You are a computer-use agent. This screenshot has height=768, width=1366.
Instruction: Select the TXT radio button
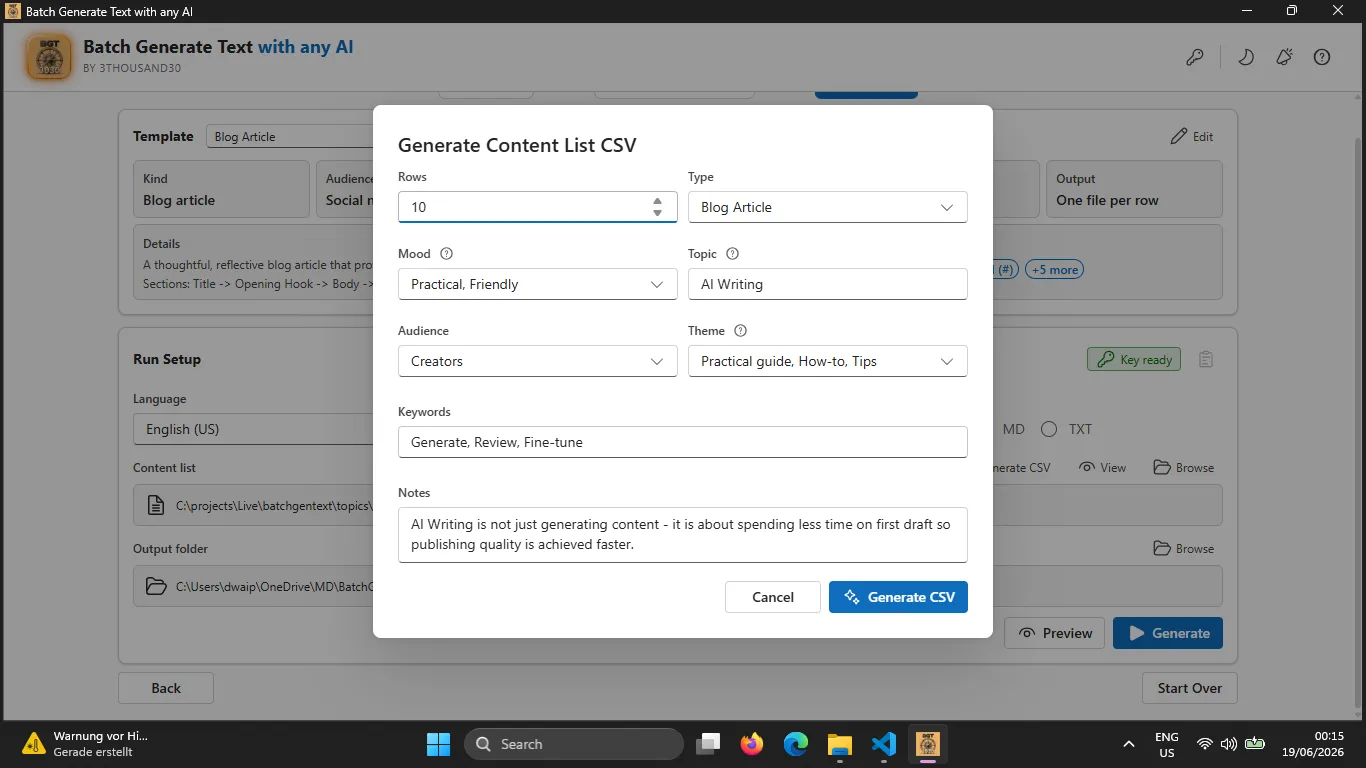point(1049,429)
